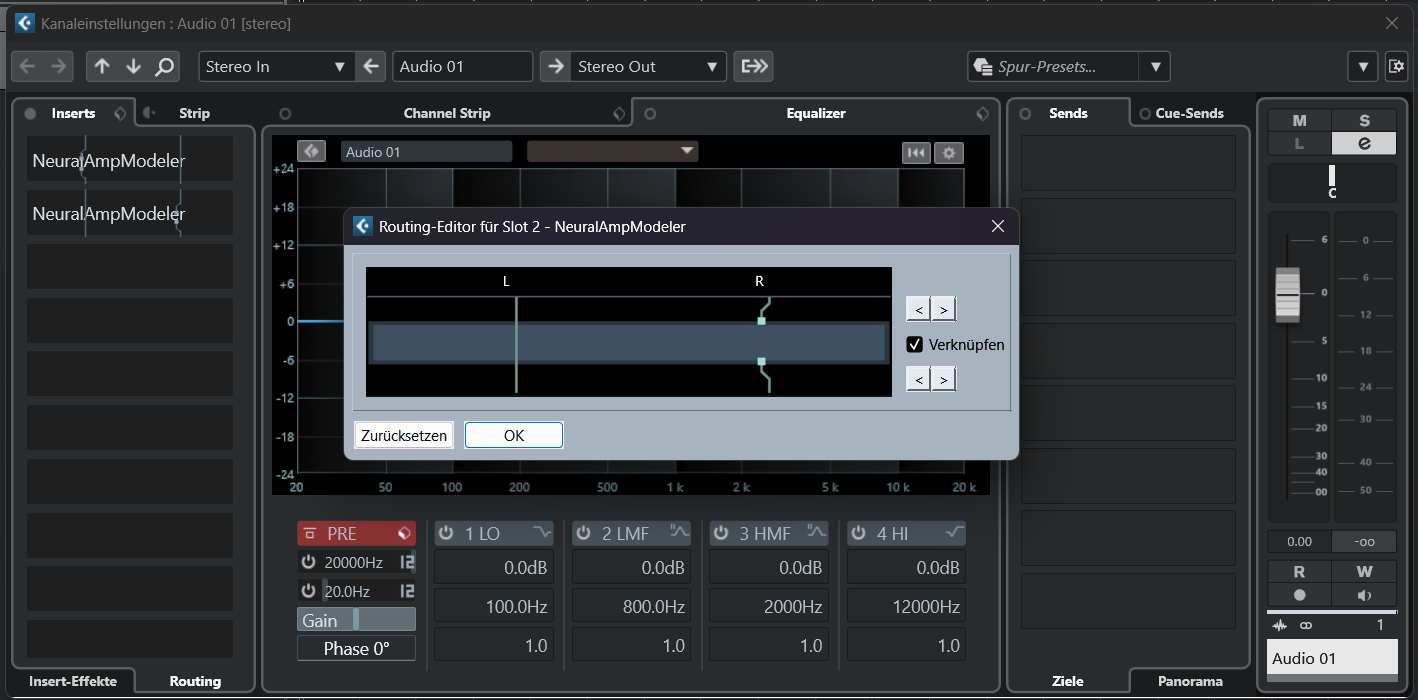Confirm routing with OK button
This screenshot has width=1418, height=700.
click(x=514, y=435)
